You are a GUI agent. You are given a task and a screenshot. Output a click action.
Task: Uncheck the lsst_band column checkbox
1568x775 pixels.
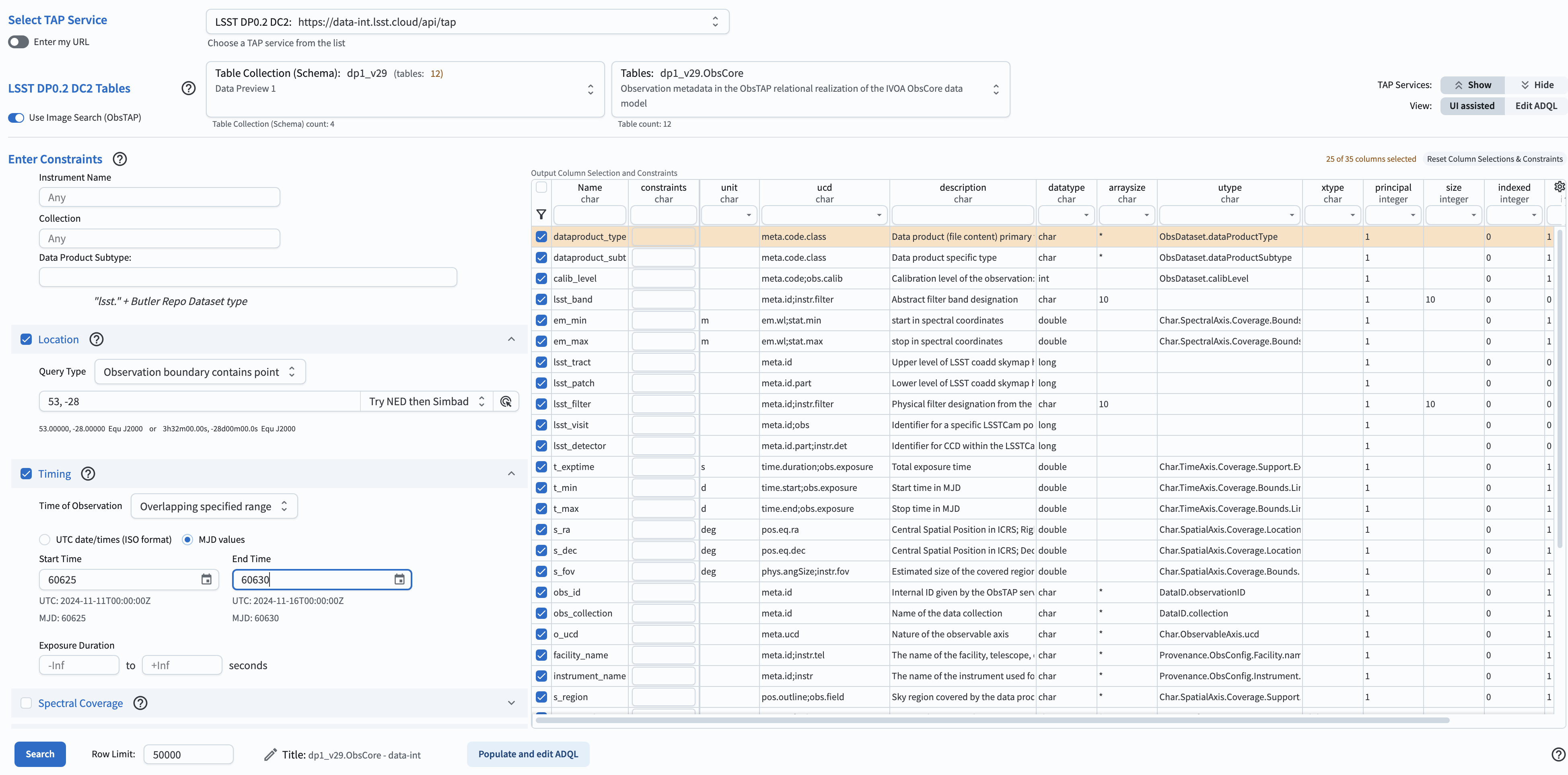point(541,299)
